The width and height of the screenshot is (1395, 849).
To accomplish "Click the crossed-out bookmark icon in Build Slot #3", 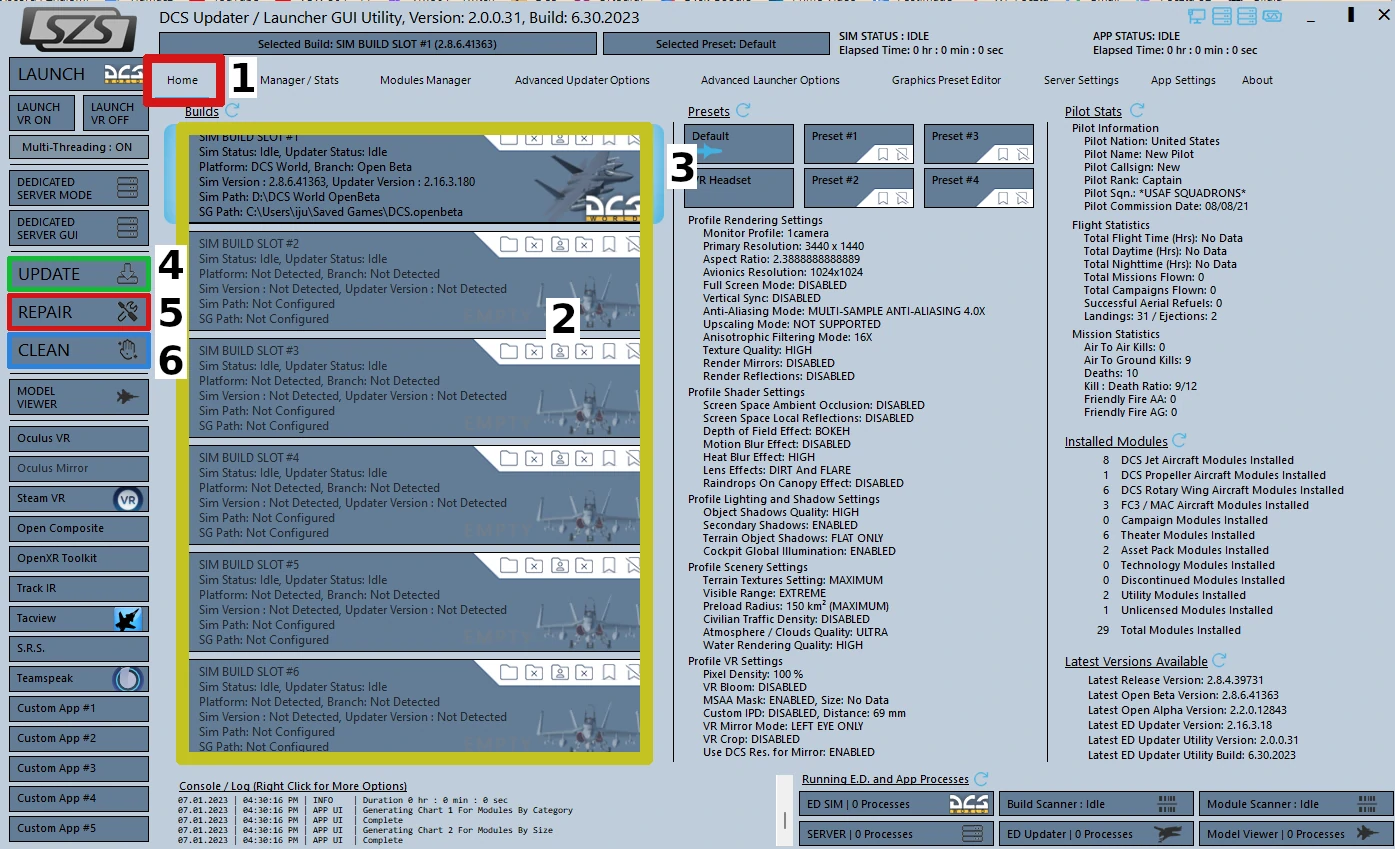I will (x=632, y=351).
